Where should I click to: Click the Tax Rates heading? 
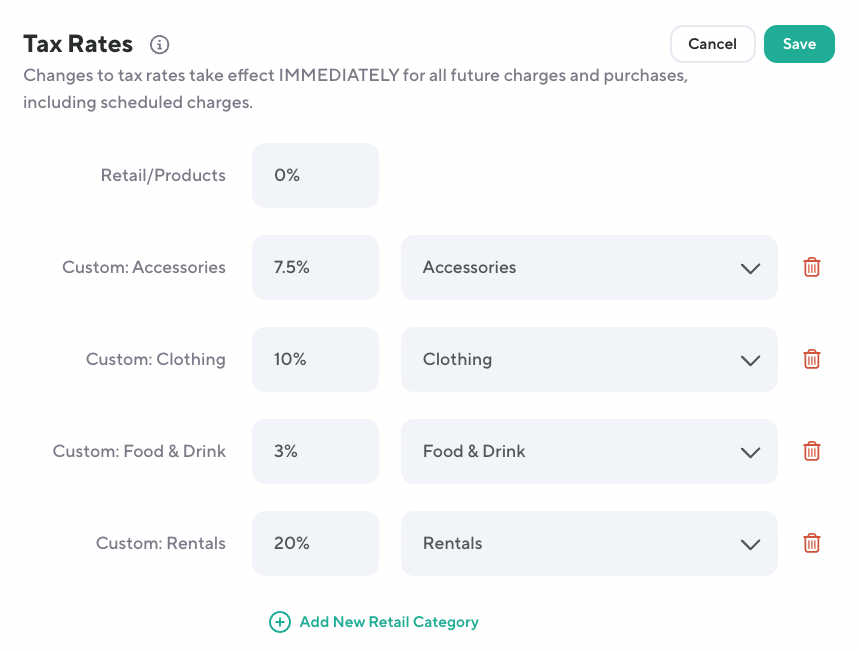(78, 44)
